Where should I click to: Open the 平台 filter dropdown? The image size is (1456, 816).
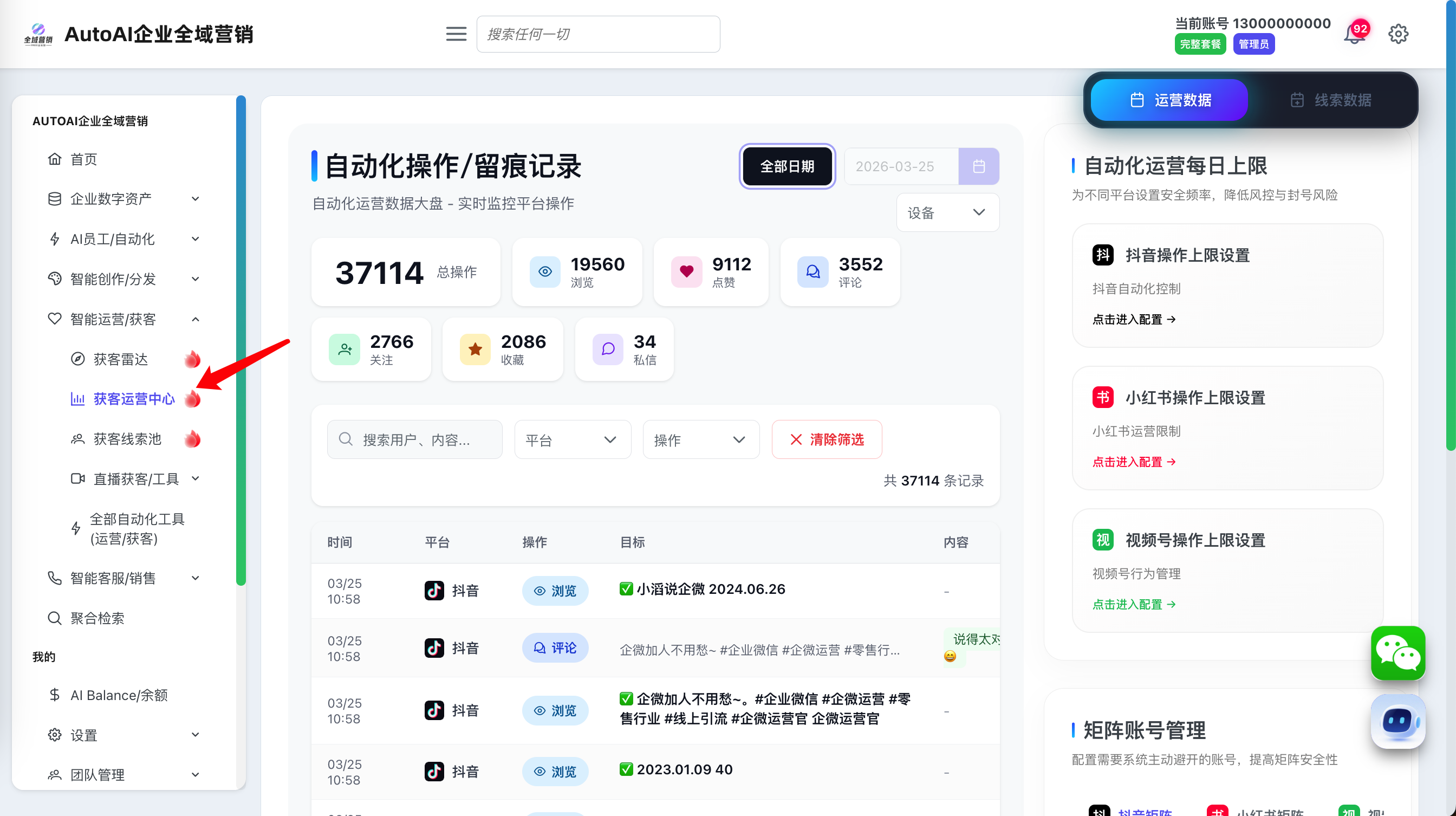click(572, 440)
